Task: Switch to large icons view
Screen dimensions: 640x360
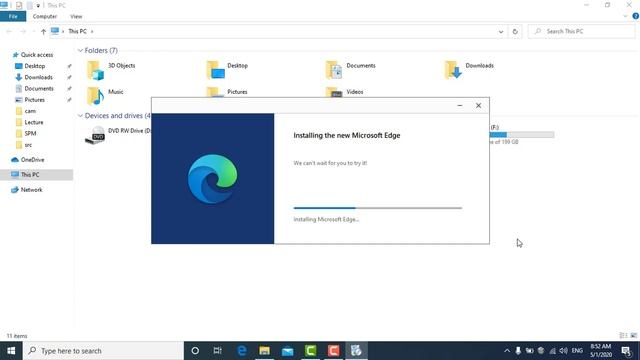Action: pyautogui.click(x=633, y=336)
